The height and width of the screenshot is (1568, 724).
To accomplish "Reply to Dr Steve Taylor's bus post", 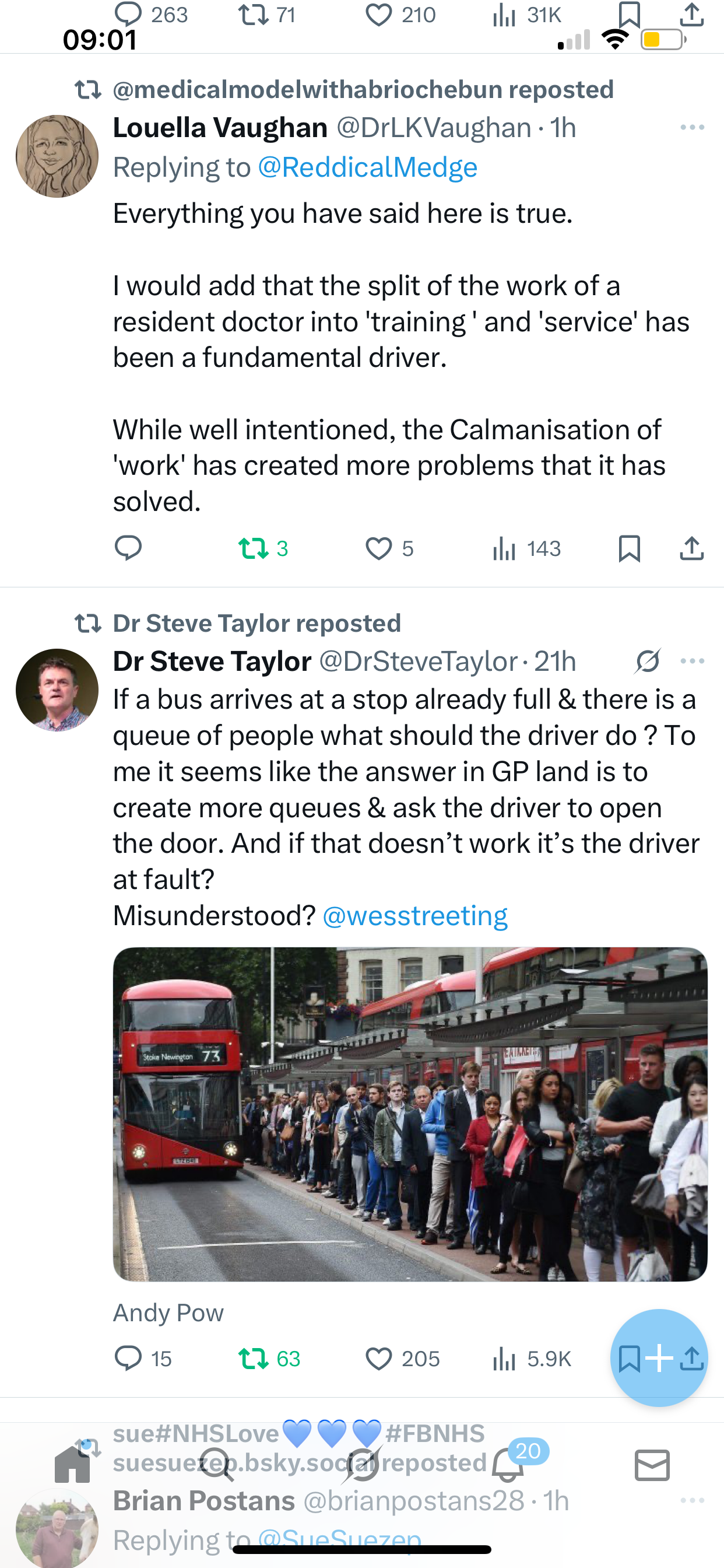I will coord(128,1358).
